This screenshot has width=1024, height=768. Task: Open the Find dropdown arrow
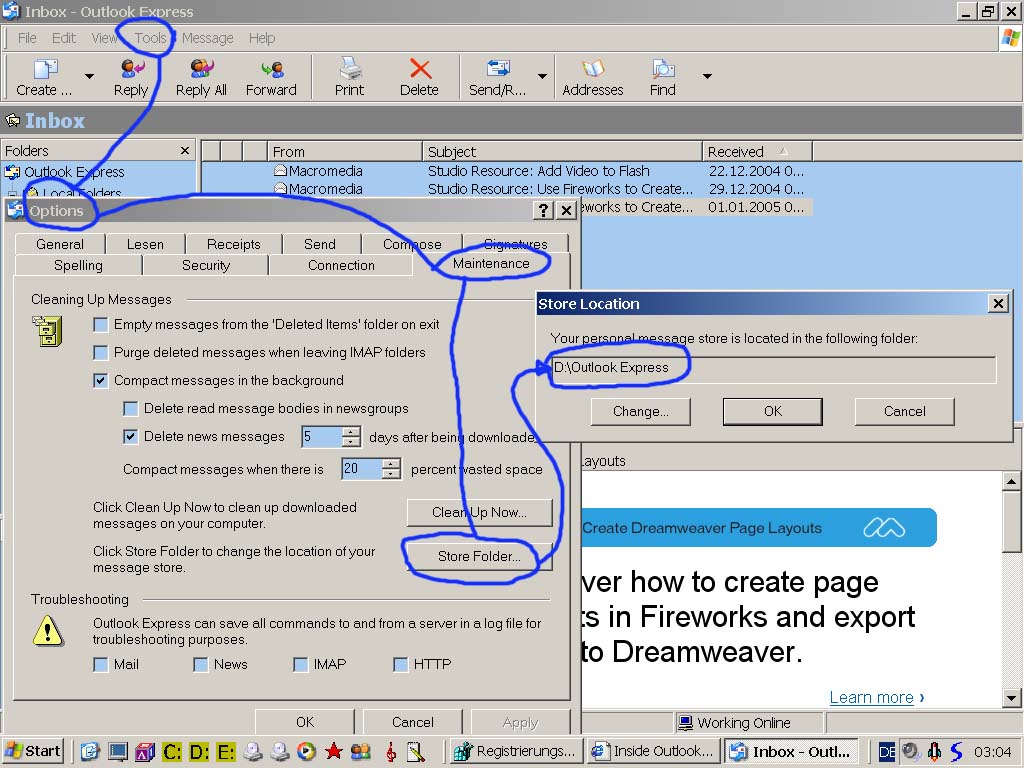[707, 76]
